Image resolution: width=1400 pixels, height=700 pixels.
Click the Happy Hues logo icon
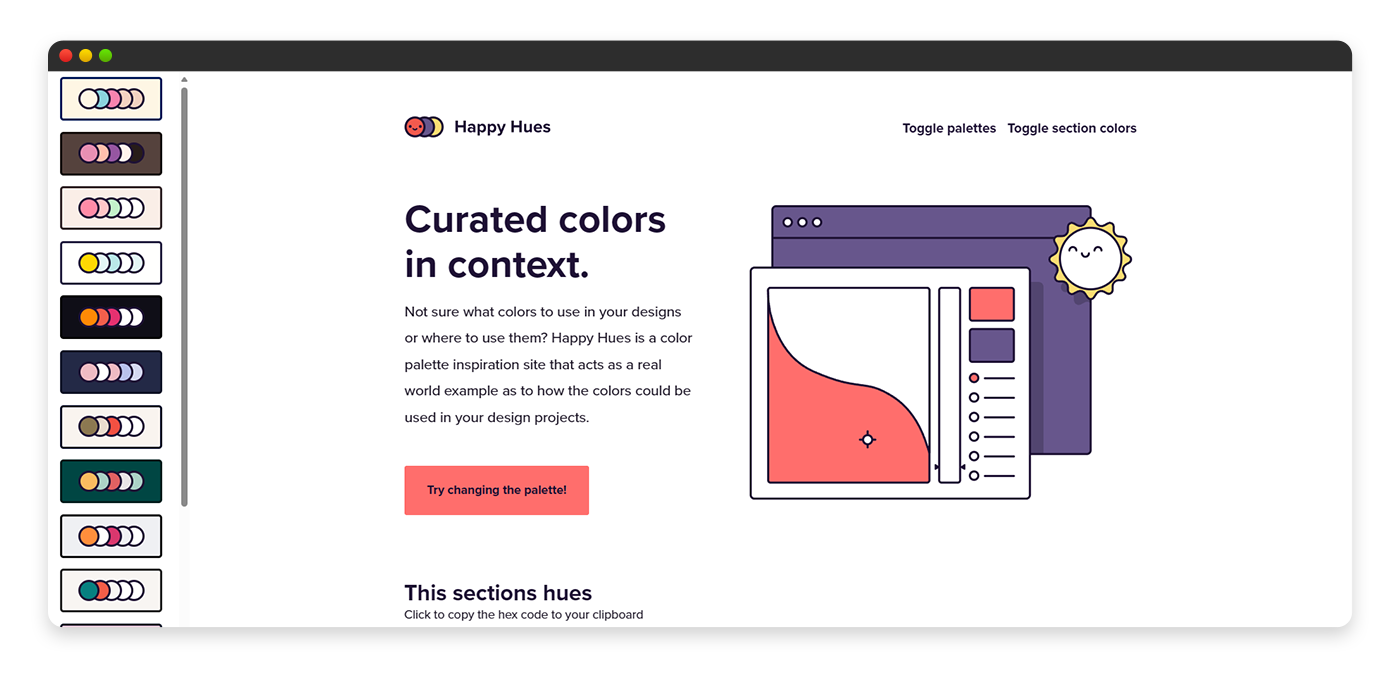pyautogui.click(x=424, y=127)
